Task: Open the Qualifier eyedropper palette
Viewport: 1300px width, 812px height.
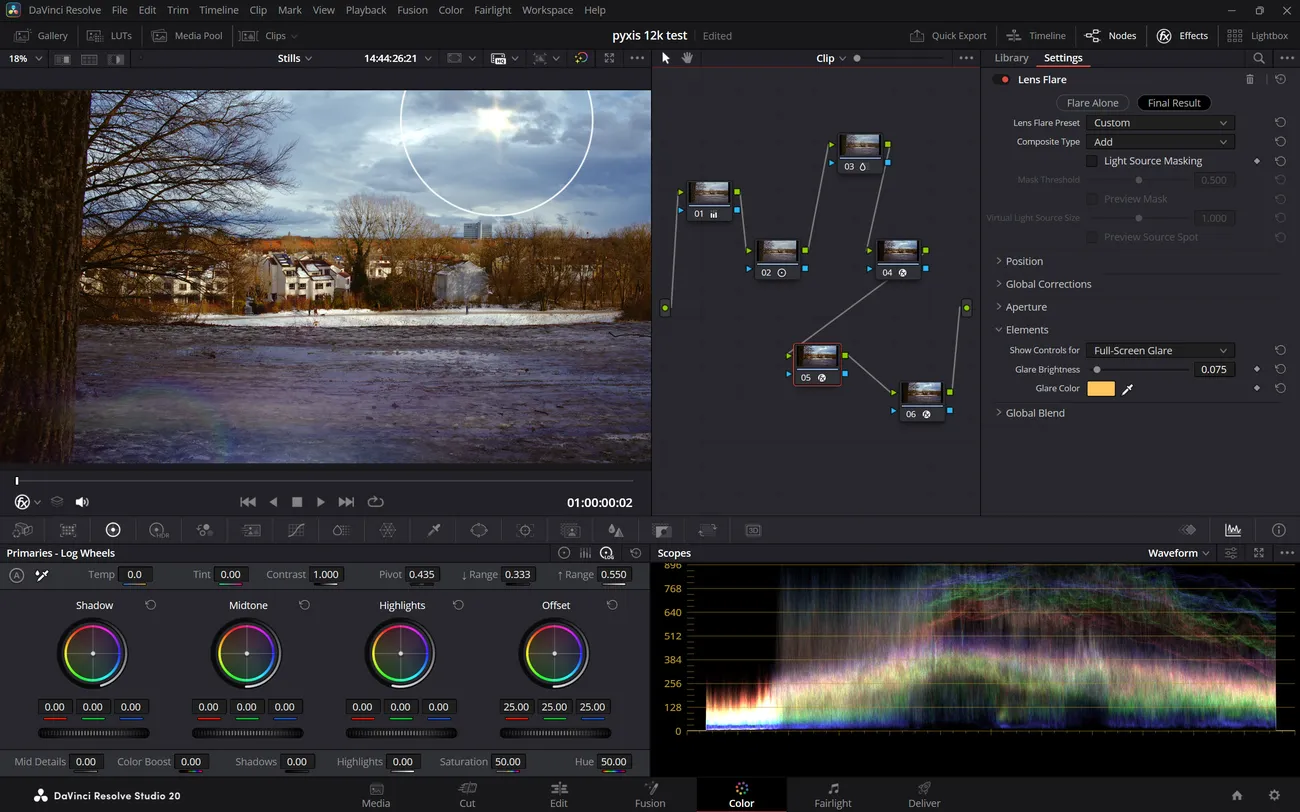Action: pos(434,530)
